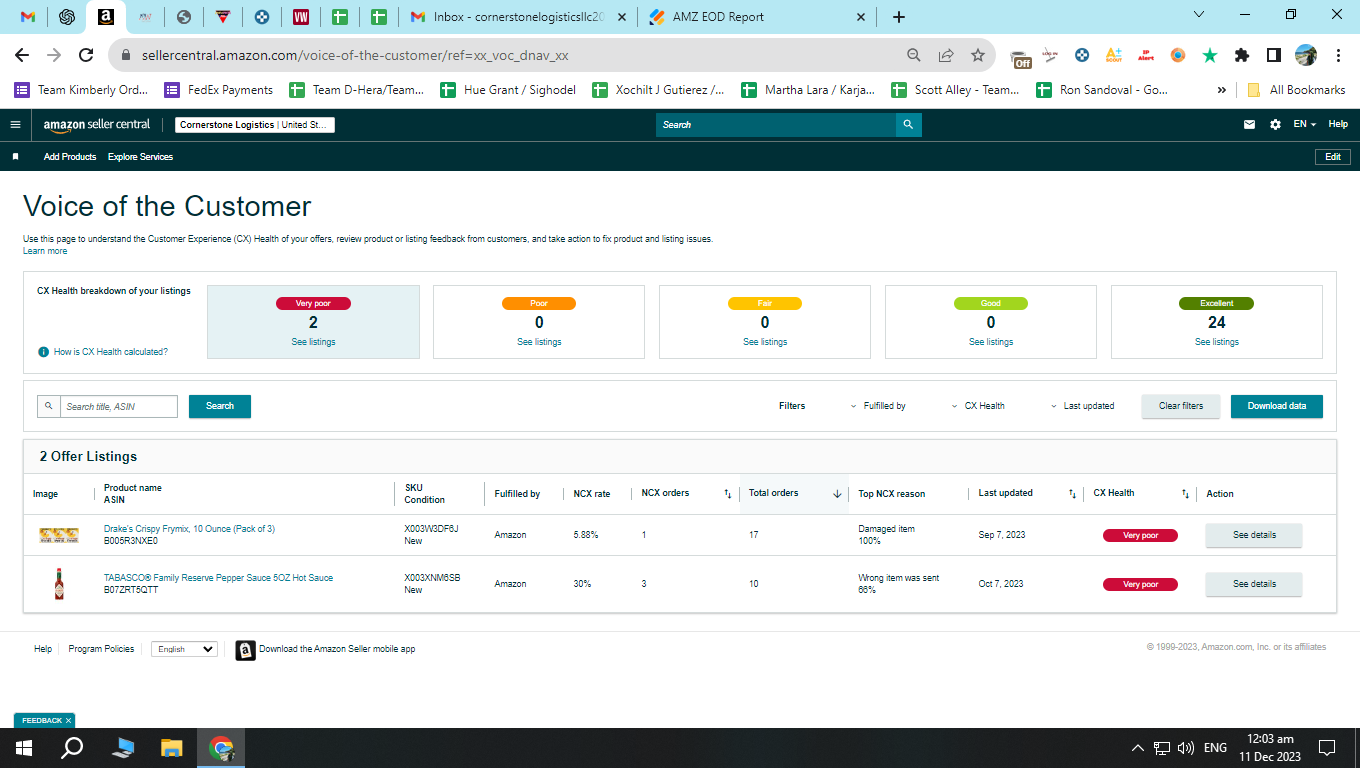Sort by the CX Health column arrows
This screenshot has width=1360, height=768.
pos(1186,494)
